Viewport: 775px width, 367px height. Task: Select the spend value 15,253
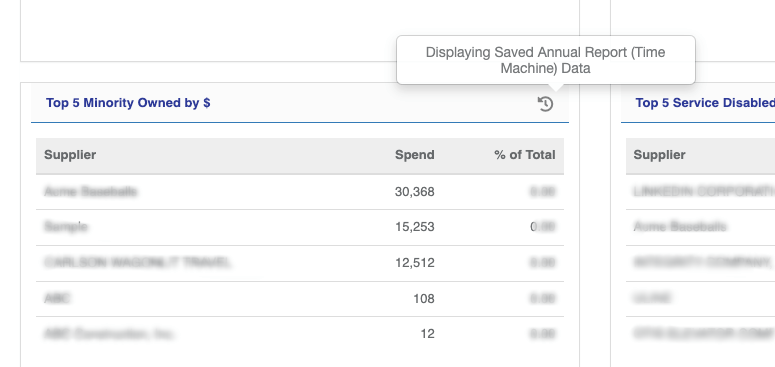[x=414, y=227]
